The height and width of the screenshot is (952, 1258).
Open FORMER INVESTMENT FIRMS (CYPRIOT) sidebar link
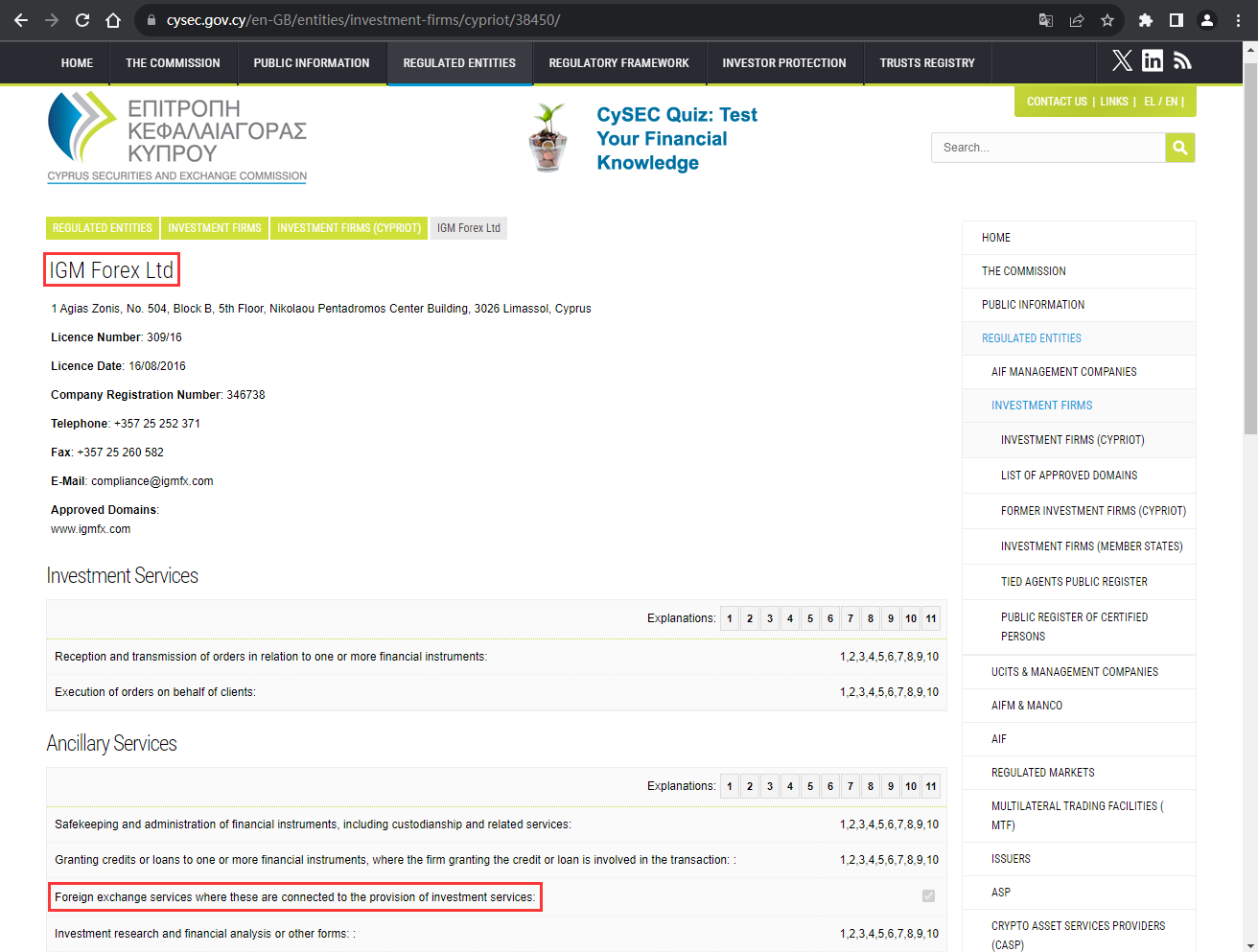click(x=1079, y=511)
